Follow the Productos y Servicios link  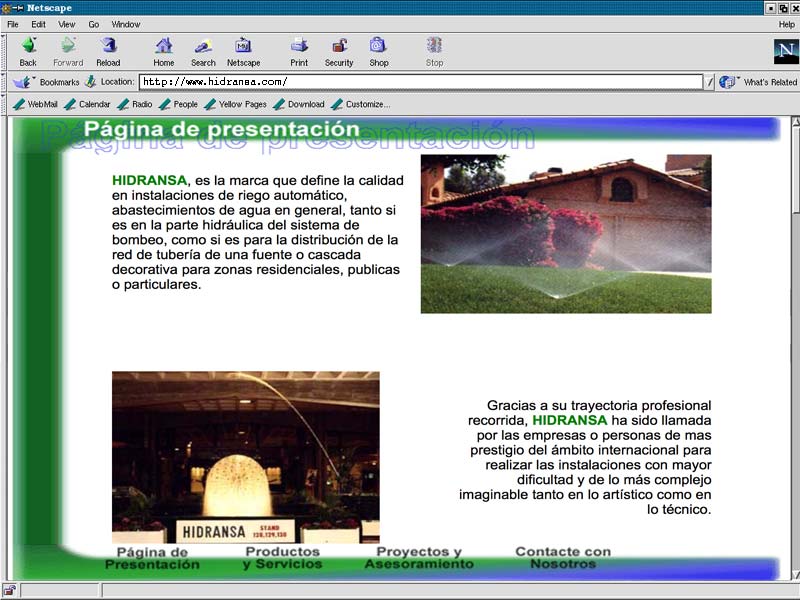coord(283,558)
